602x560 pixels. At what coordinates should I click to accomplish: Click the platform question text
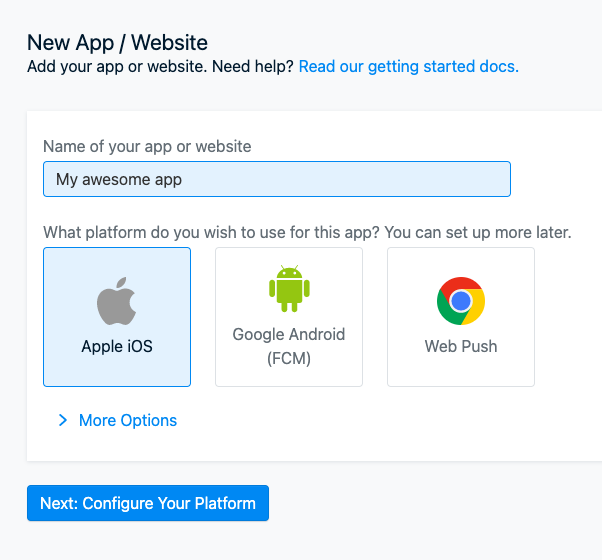tap(307, 233)
